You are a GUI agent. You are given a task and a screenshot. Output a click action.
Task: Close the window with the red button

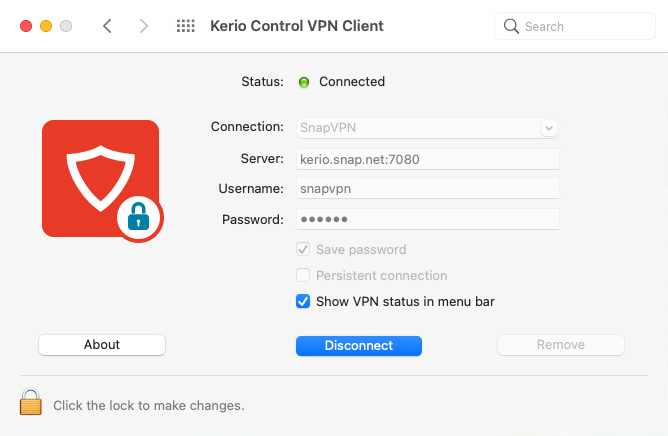tap(26, 26)
